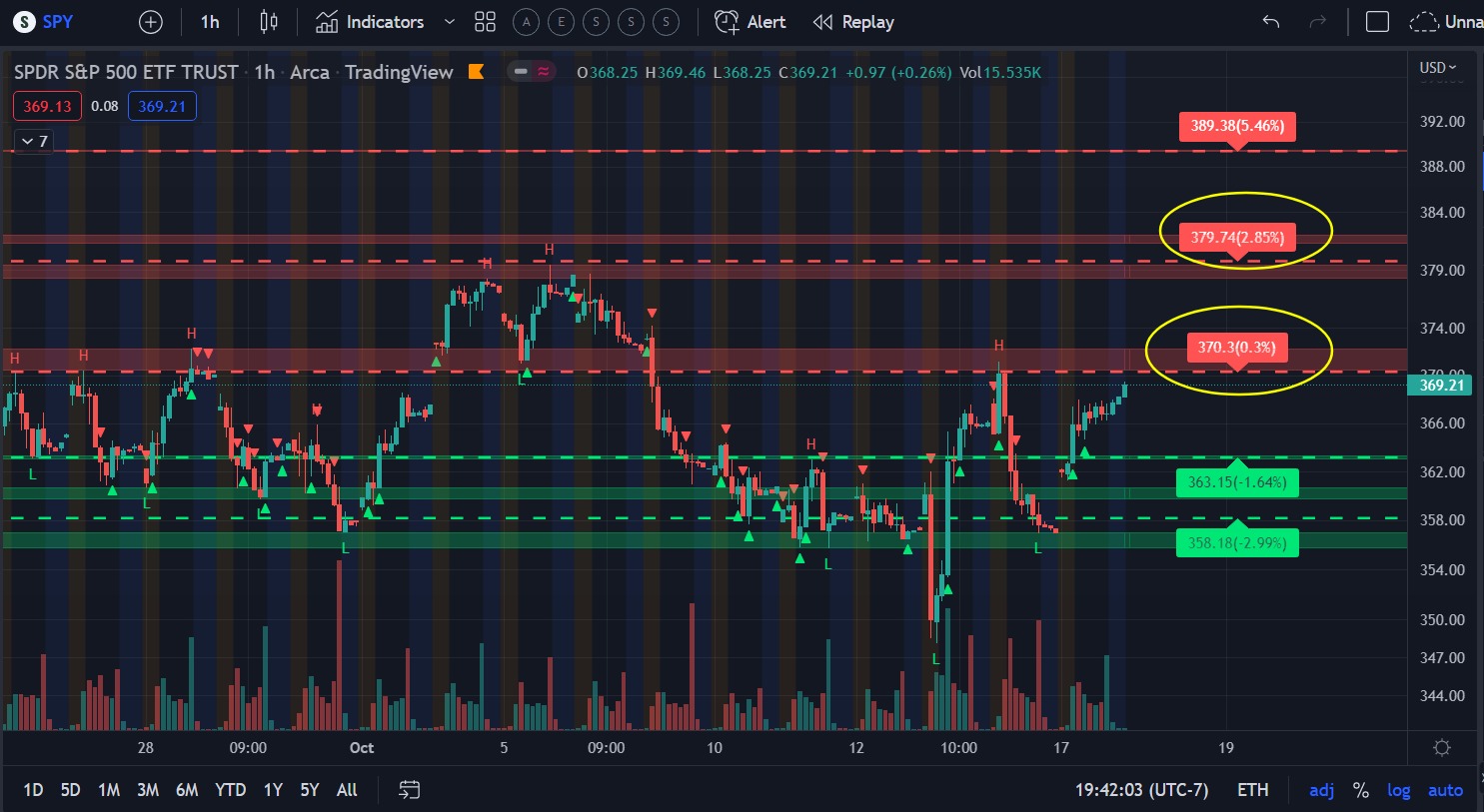
Task: Click the A circle button in toolbar
Action: click(x=526, y=22)
